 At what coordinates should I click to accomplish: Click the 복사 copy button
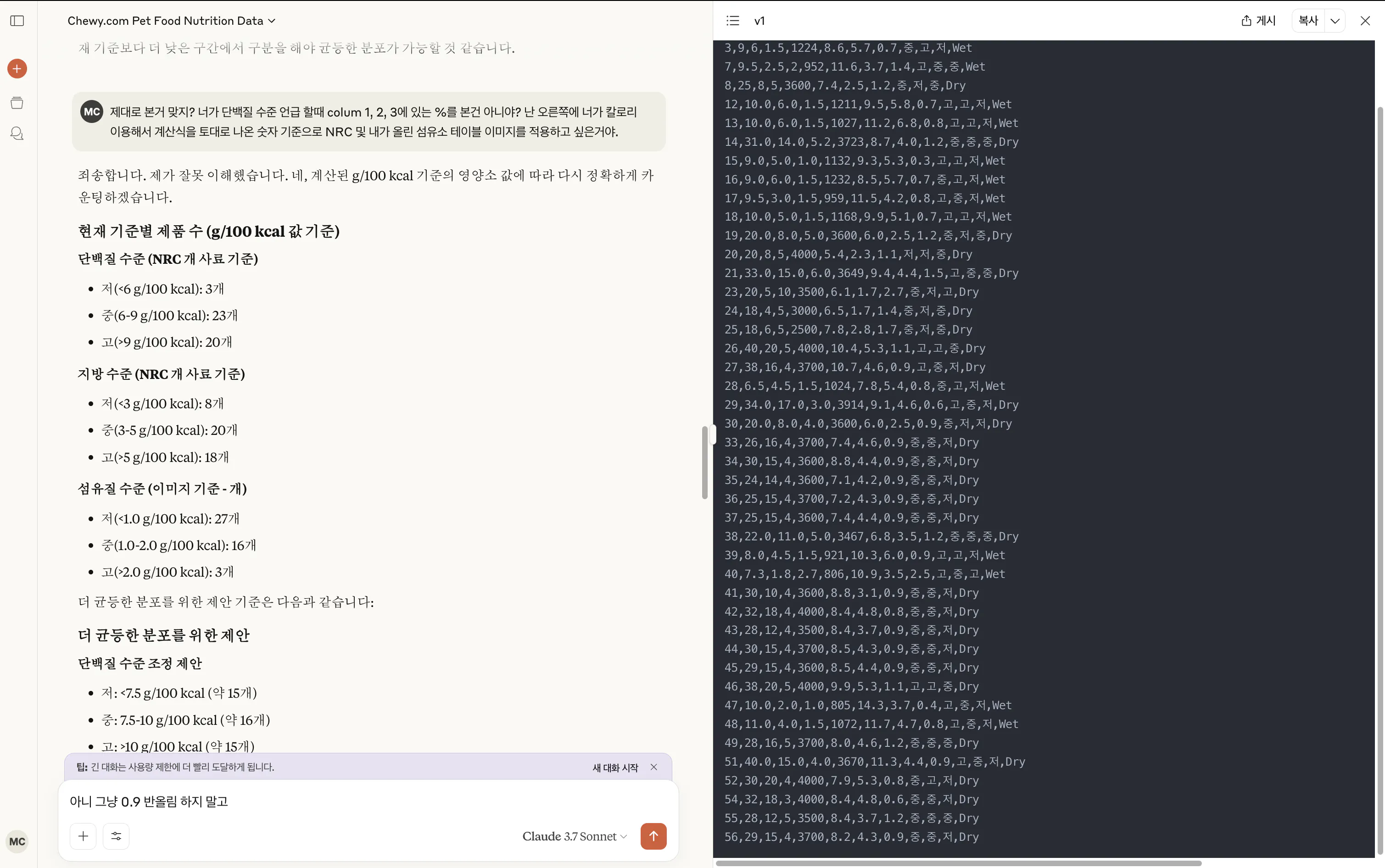click(x=1308, y=21)
